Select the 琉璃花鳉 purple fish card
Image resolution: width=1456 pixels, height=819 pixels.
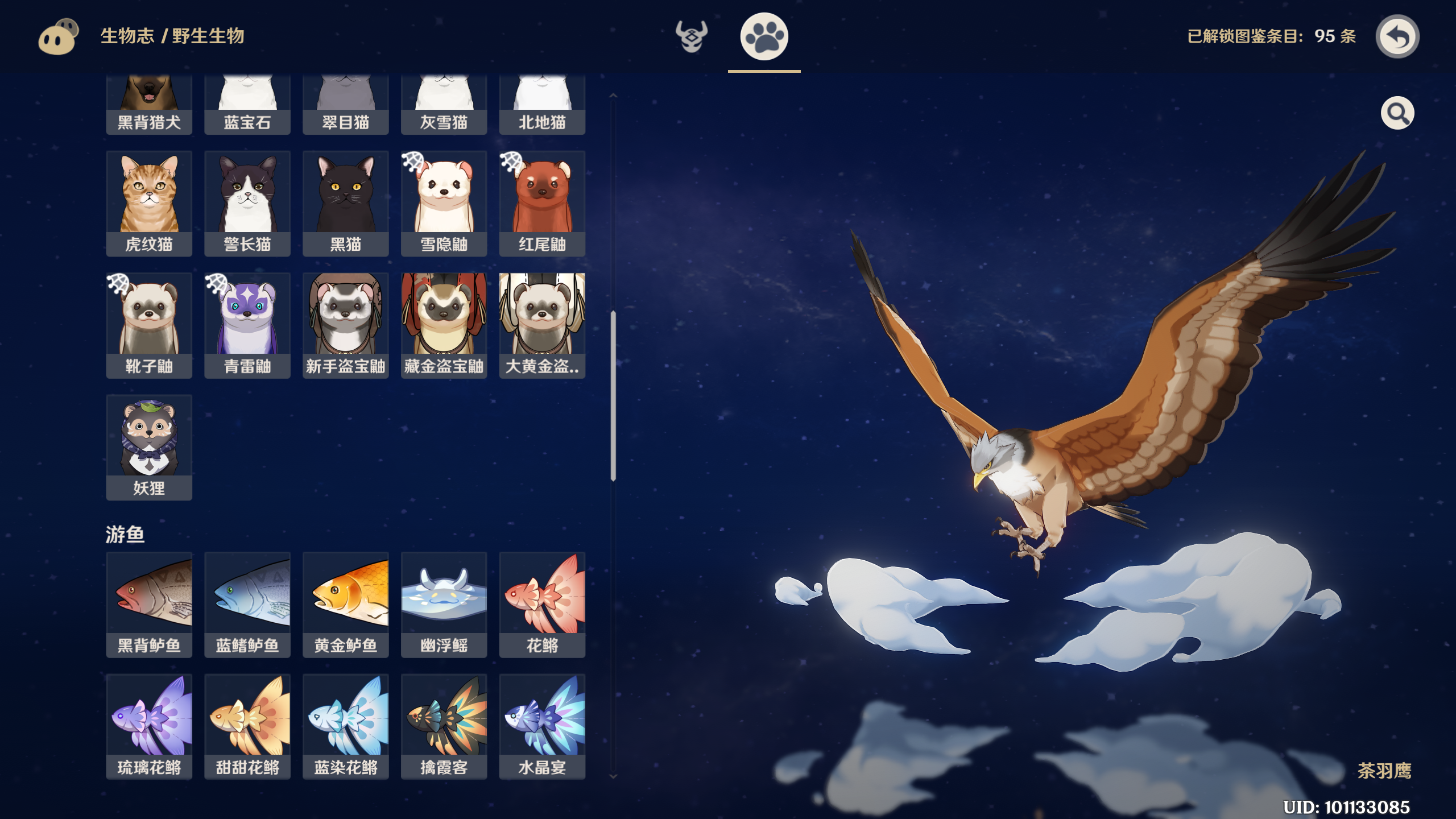click(149, 727)
